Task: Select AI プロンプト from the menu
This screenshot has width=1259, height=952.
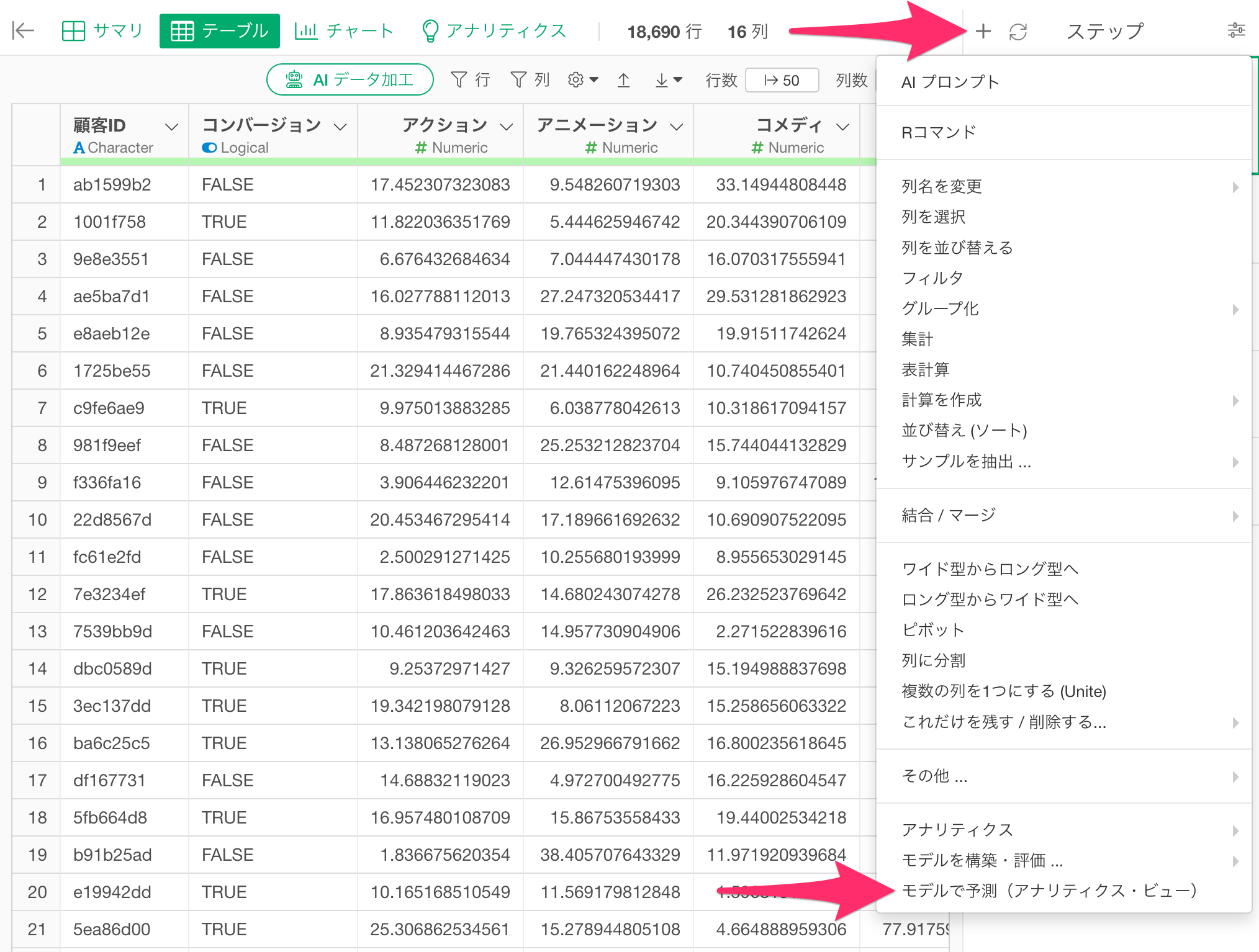Action: 1063,82
